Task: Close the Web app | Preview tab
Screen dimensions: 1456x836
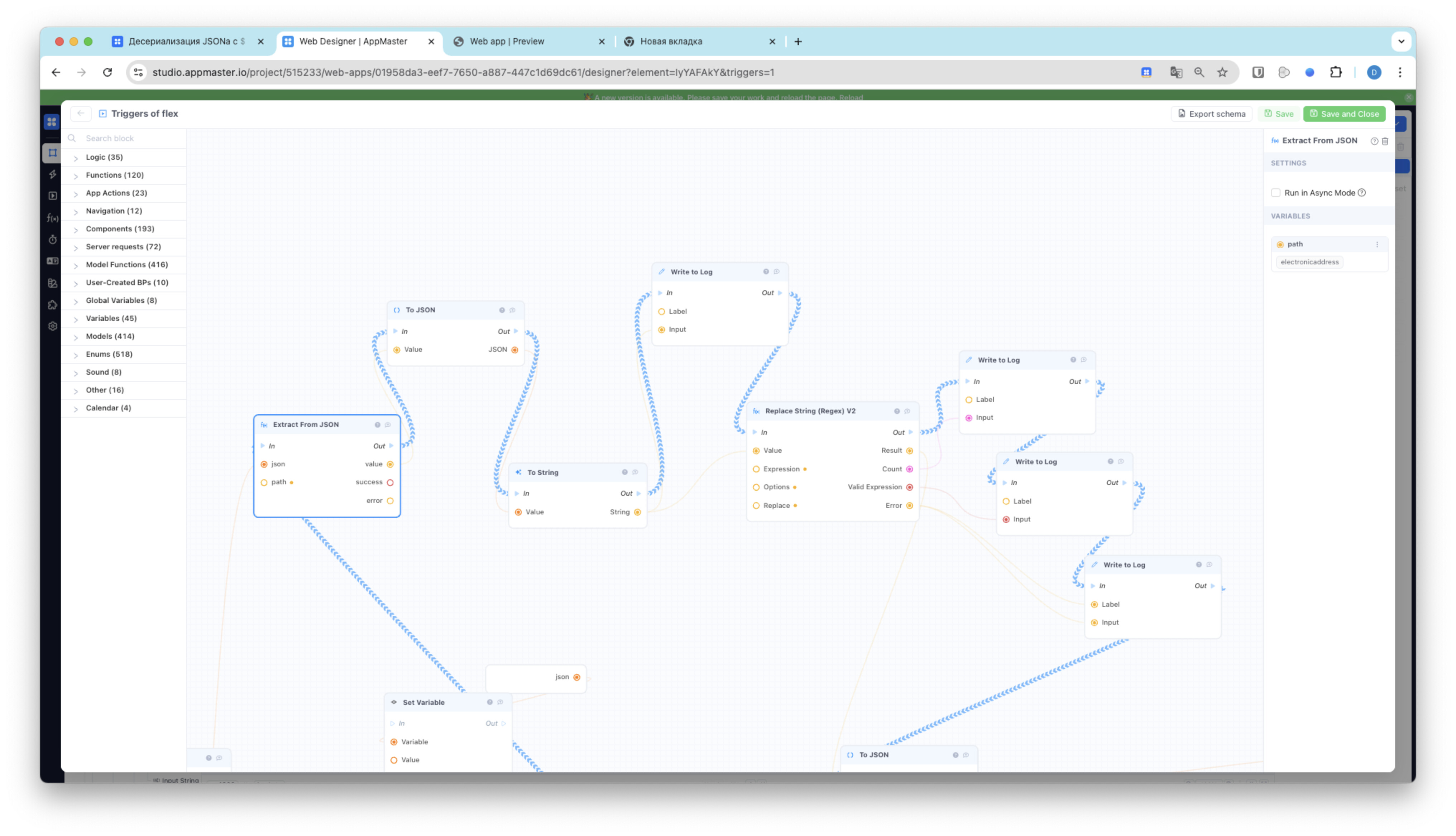Action: click(x=602, y=41)
